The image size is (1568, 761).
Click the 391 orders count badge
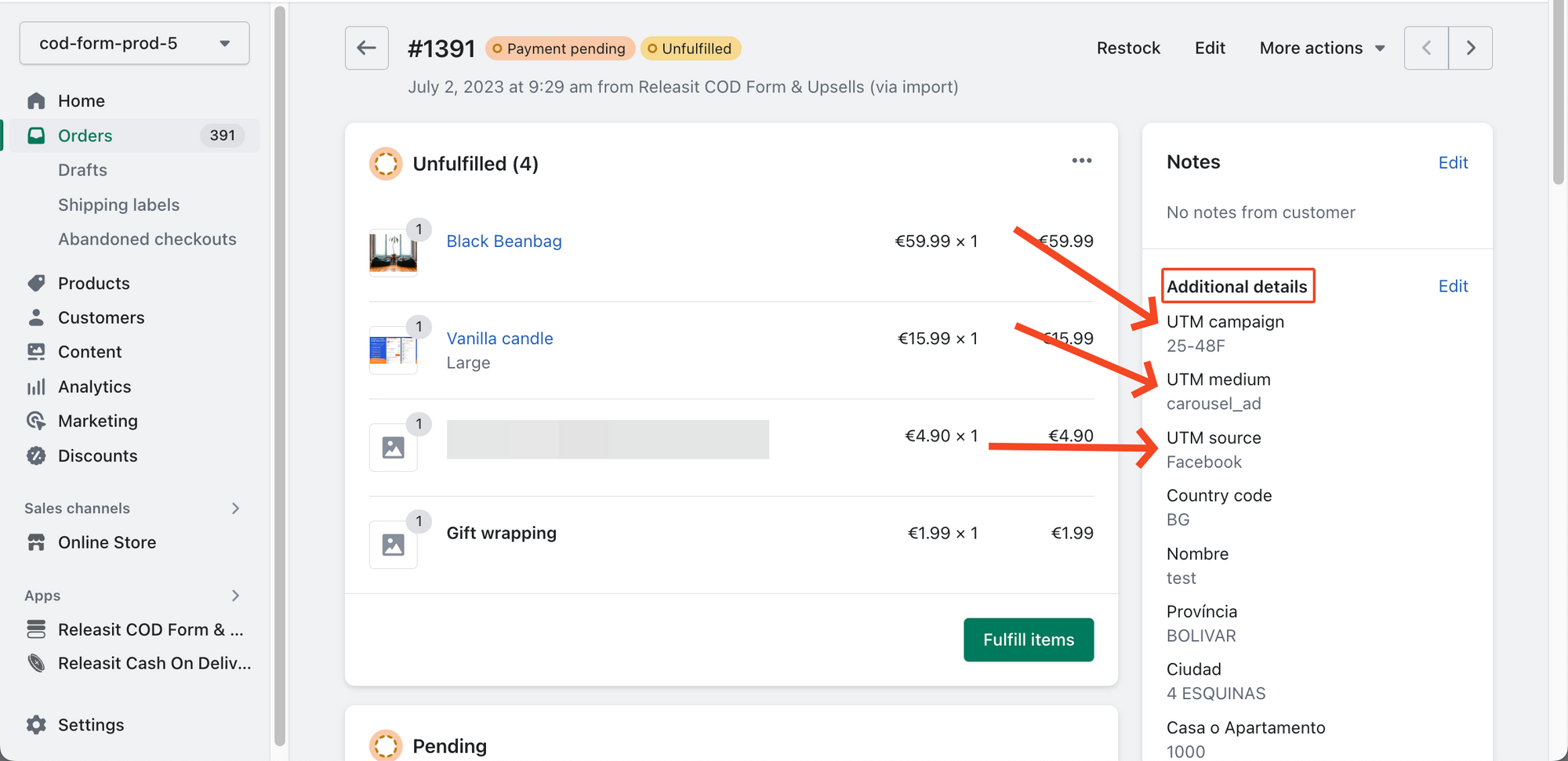click(223, 136)
